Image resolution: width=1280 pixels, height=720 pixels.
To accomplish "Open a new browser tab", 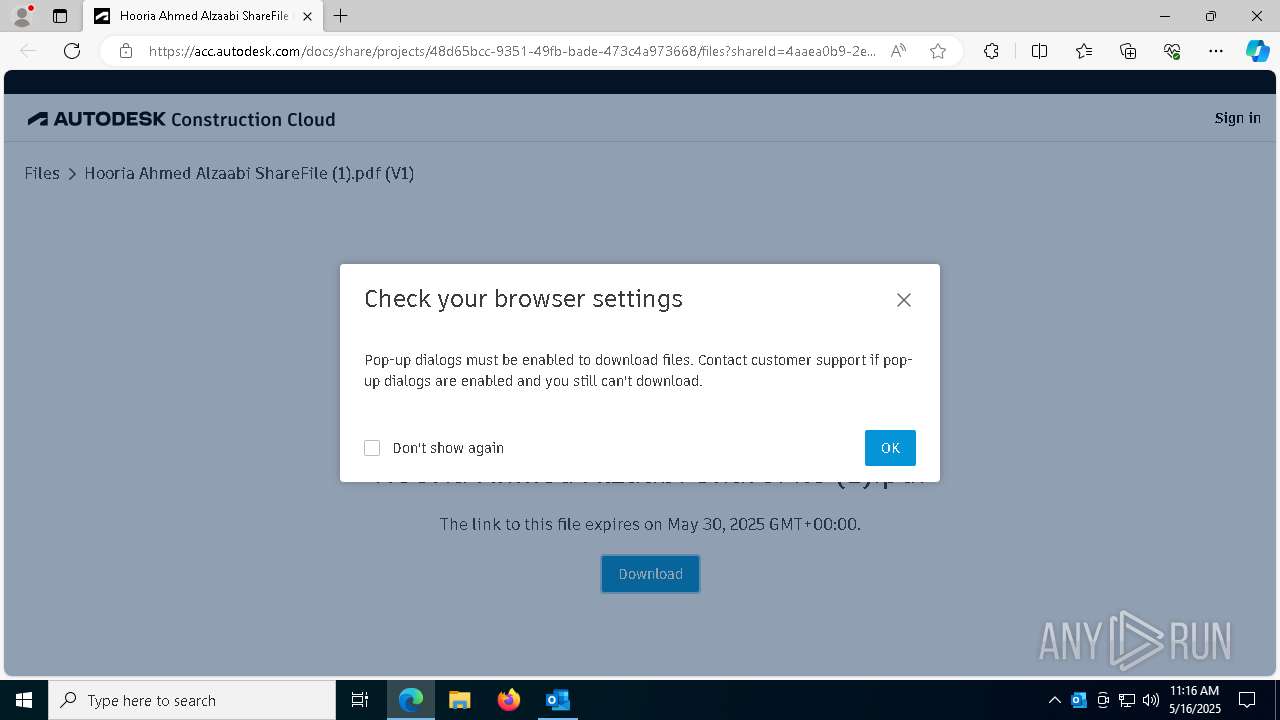I will [x=341, y=16].
